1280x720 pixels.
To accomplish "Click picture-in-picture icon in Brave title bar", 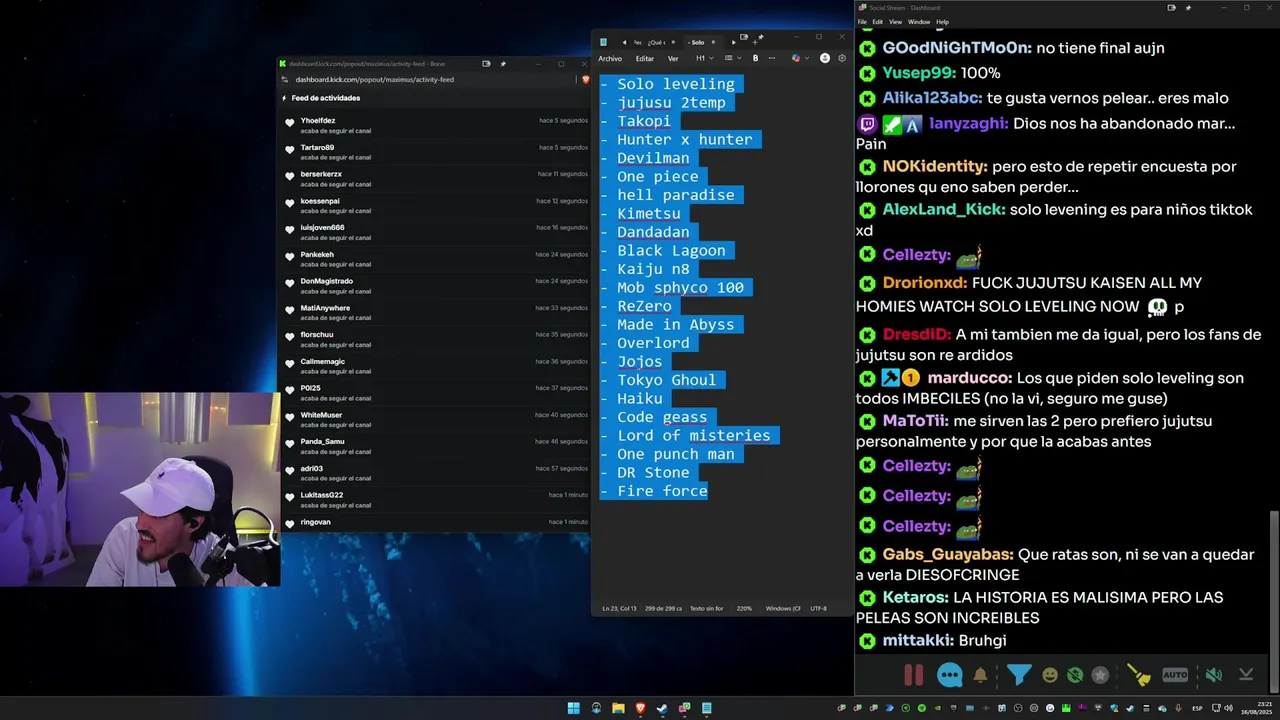I will coord(486,63).
